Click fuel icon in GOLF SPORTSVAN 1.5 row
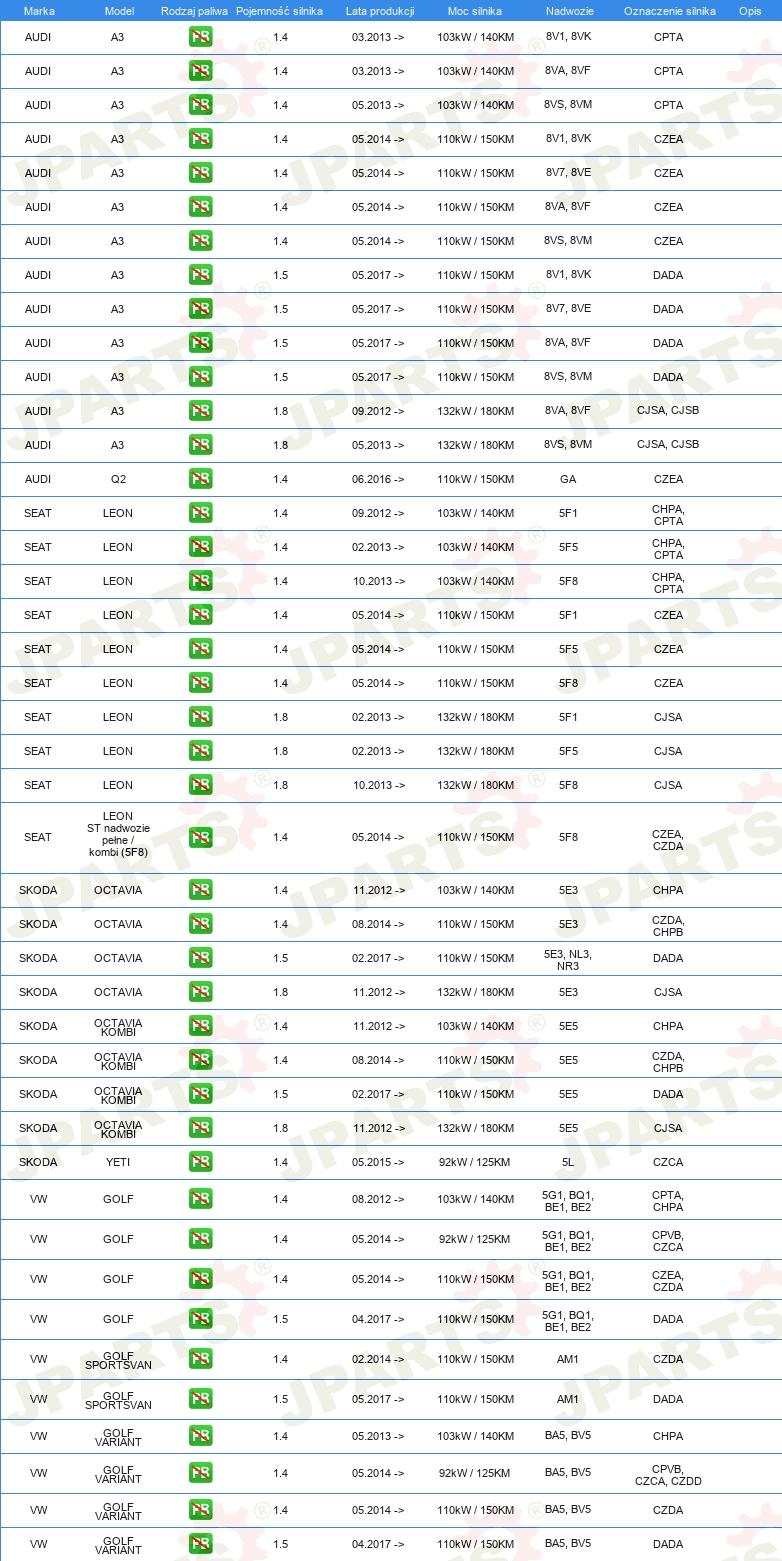782x1561 pixels. [x=200, y=1399]
